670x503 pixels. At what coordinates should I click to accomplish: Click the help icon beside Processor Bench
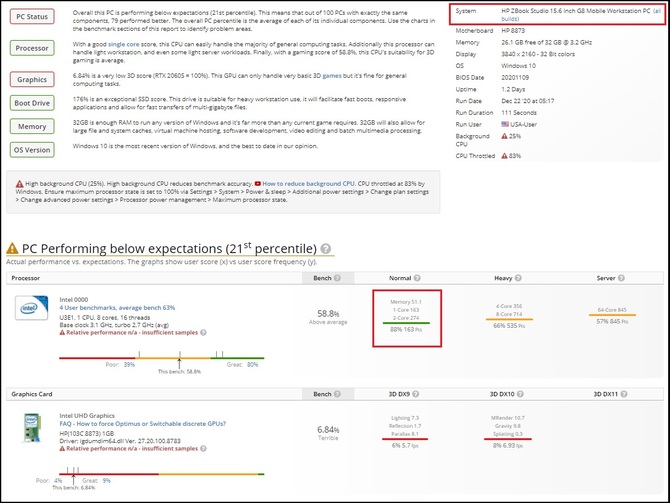pyautogui.click(x=337, y=278)
